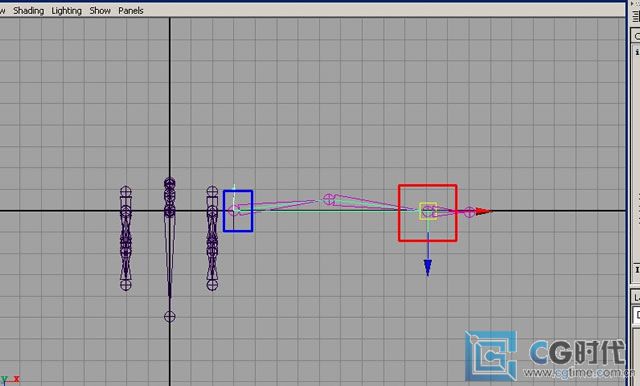Open the Shading menu
The height and width of the screenshot is (386, 640).
[28, 11]
